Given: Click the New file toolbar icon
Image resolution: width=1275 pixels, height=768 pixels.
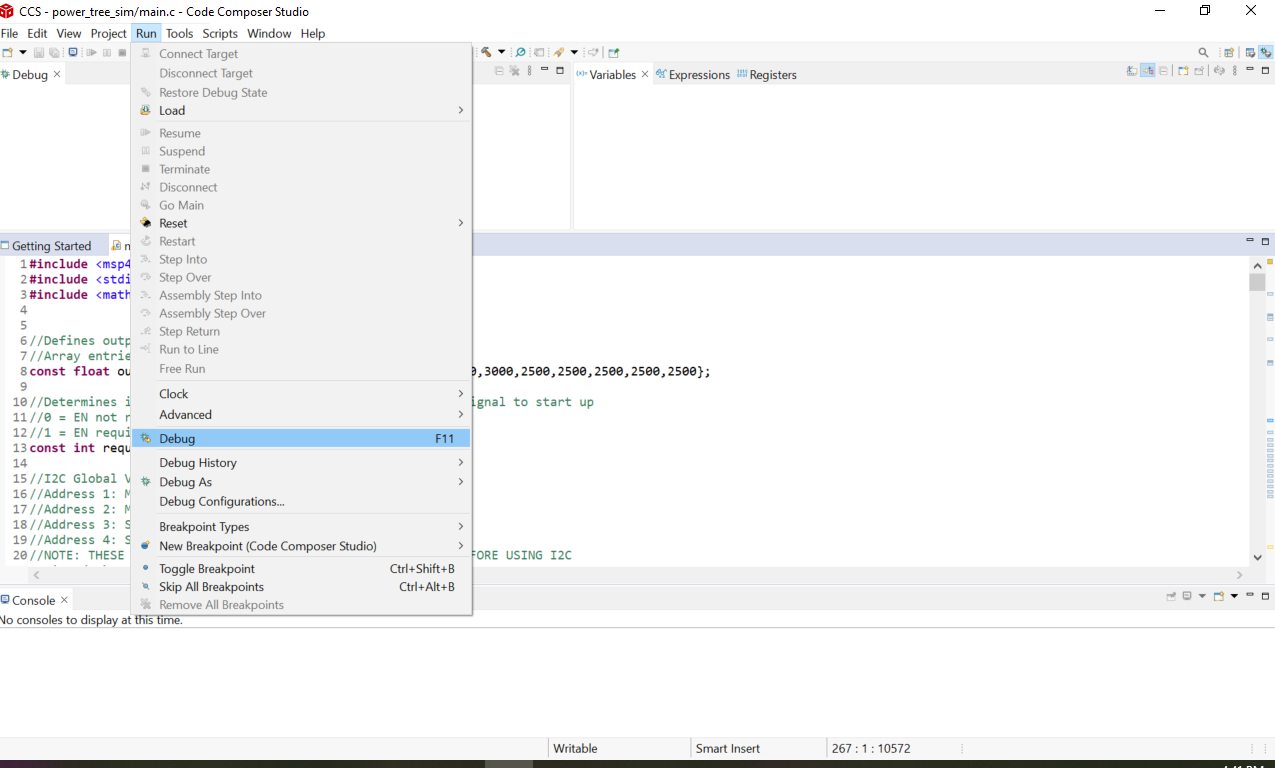Looking at the screenshot, I should pyautogui.click(x=7, y=52).
